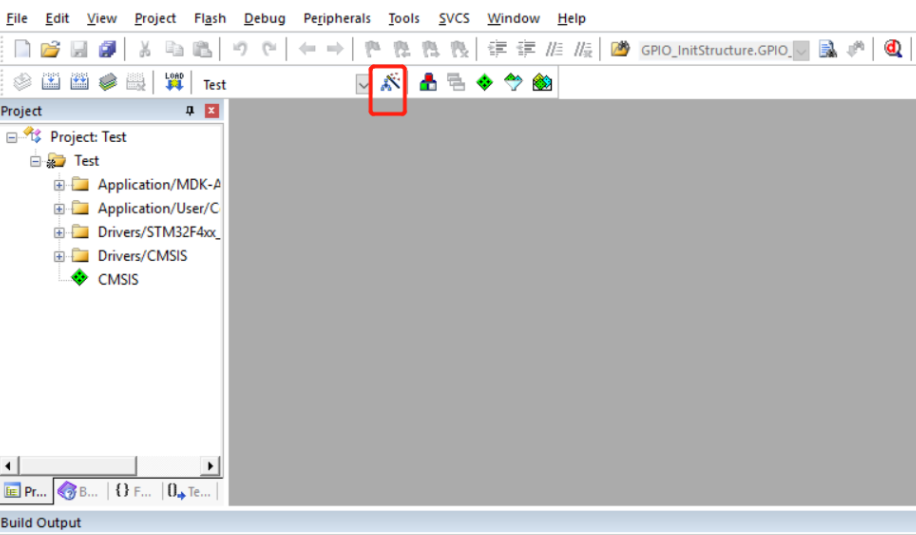Click the Project panel scroll right arrow
The height and width of the screenshot is (535, 916).
pos(210,466)
